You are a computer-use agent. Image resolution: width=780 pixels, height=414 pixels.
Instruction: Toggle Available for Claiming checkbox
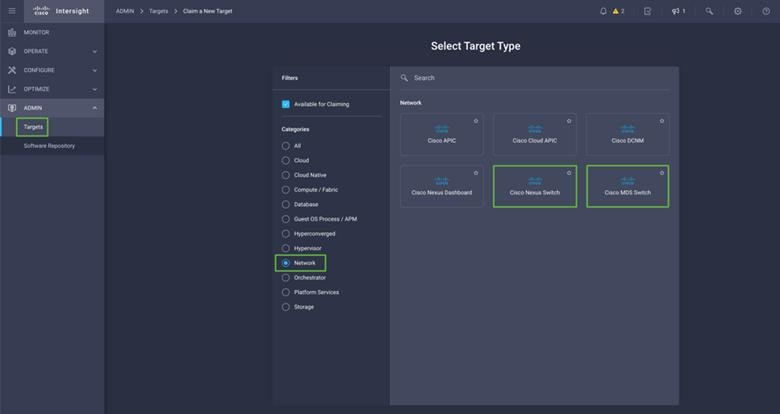[286, 104]
